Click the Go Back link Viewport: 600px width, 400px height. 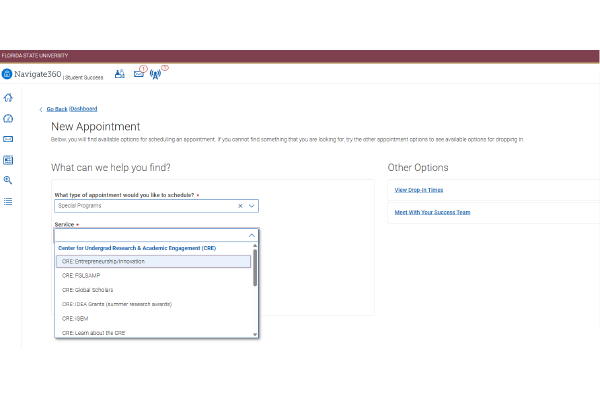tap(56, 108)
